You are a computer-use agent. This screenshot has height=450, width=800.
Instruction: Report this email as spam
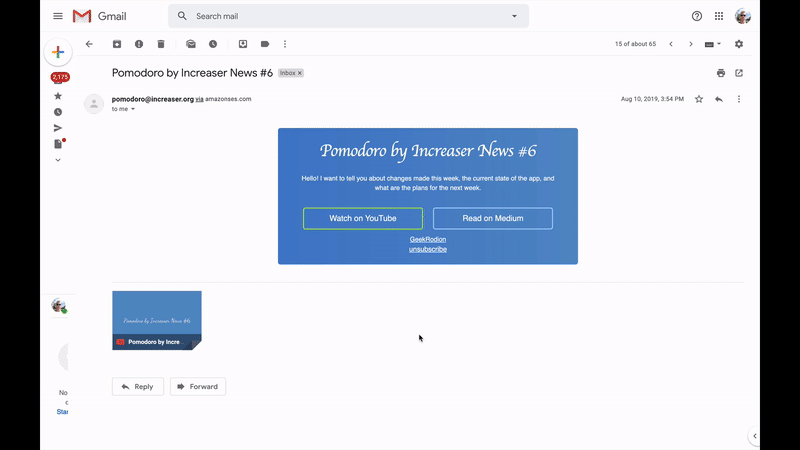point(139,44)
